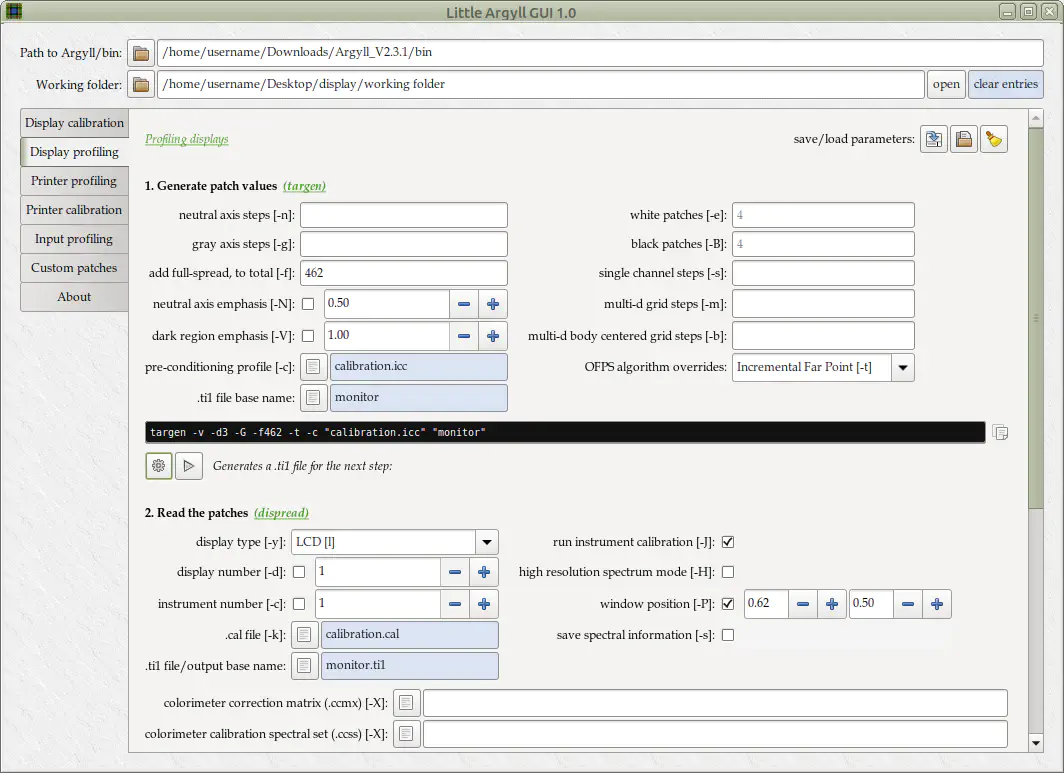
Task: Enable dark region emphasis [-V] checkbox
Action: 308,336
